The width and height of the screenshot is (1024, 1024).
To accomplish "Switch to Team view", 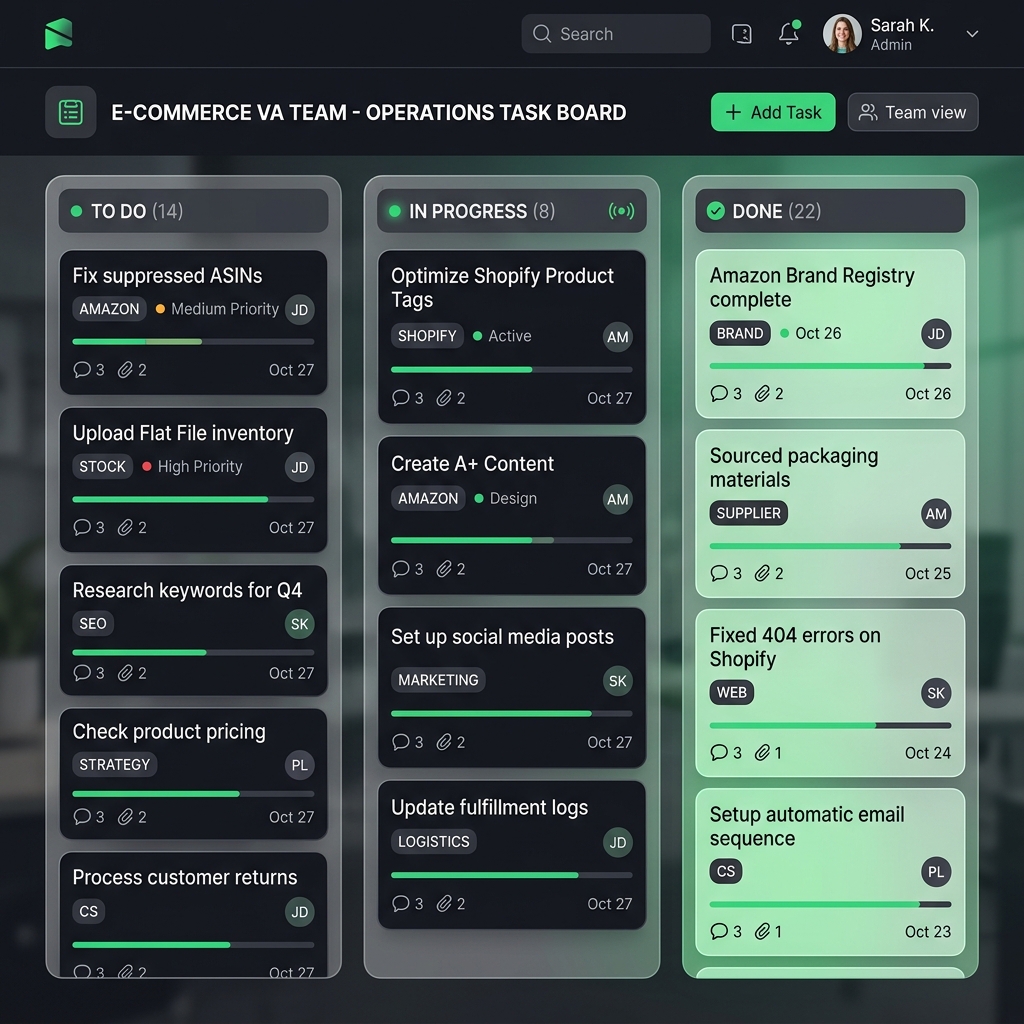I will (x=912, y=112).
